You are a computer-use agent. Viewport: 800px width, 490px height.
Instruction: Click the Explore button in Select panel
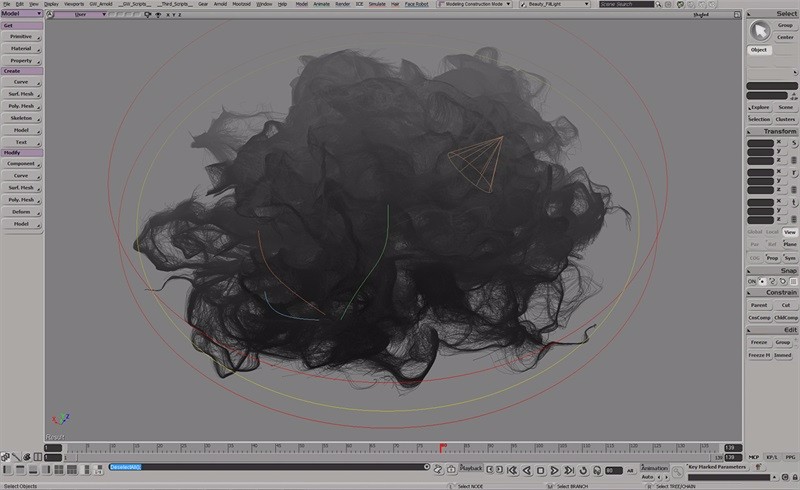(759, 107)
